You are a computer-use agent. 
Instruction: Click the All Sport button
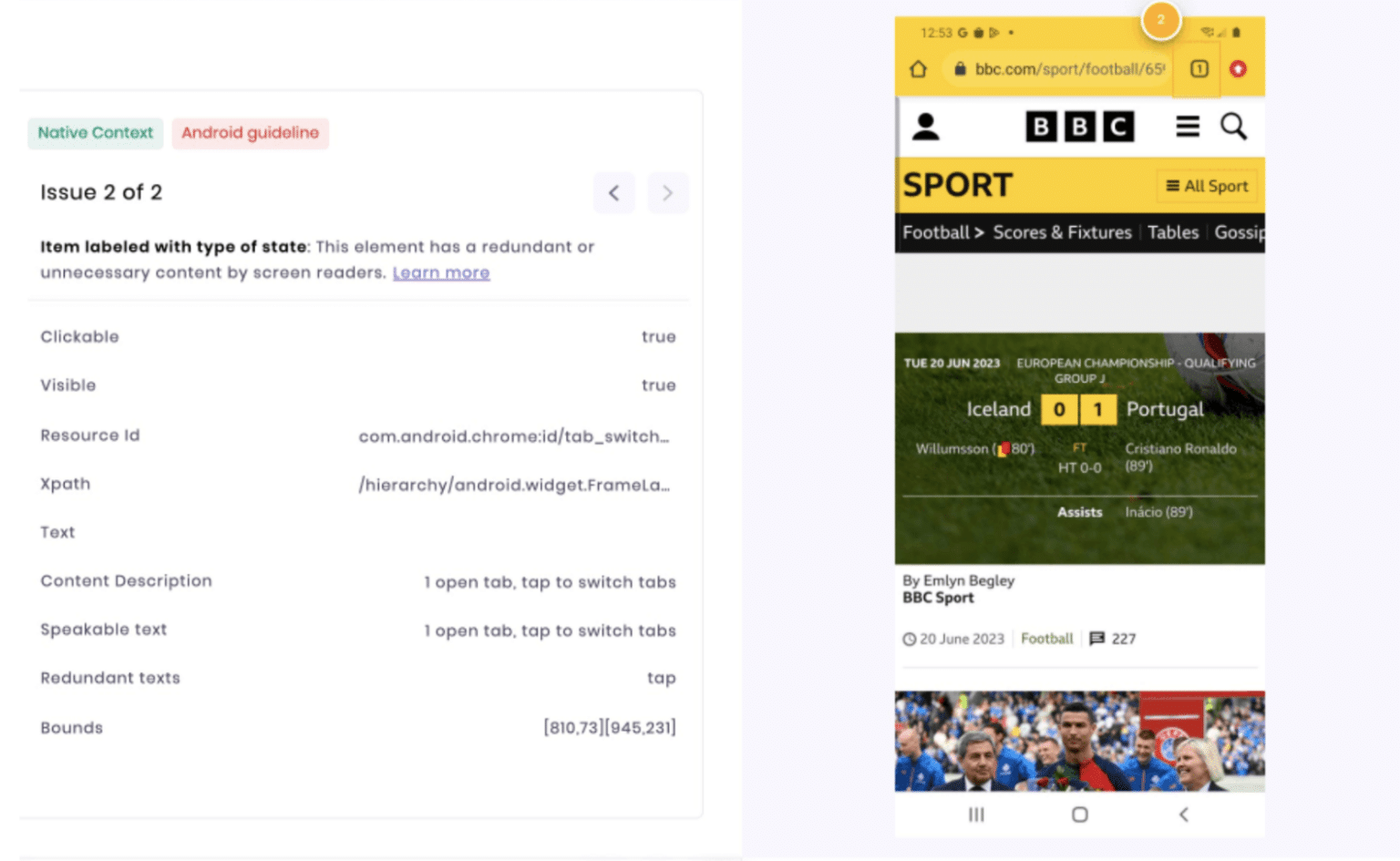coord(1206,185)
